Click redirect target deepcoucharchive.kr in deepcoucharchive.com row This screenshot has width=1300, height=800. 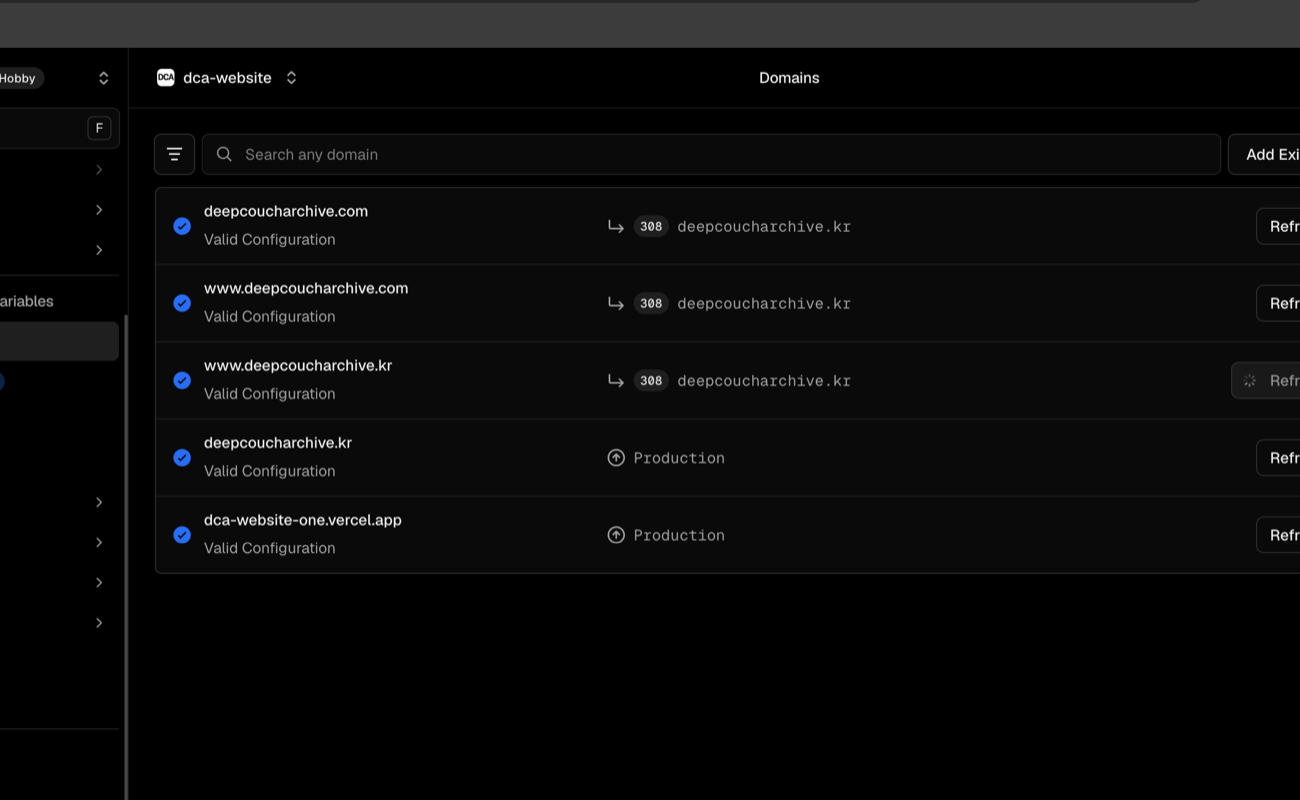pyautogui.click(x=764, y=226)
